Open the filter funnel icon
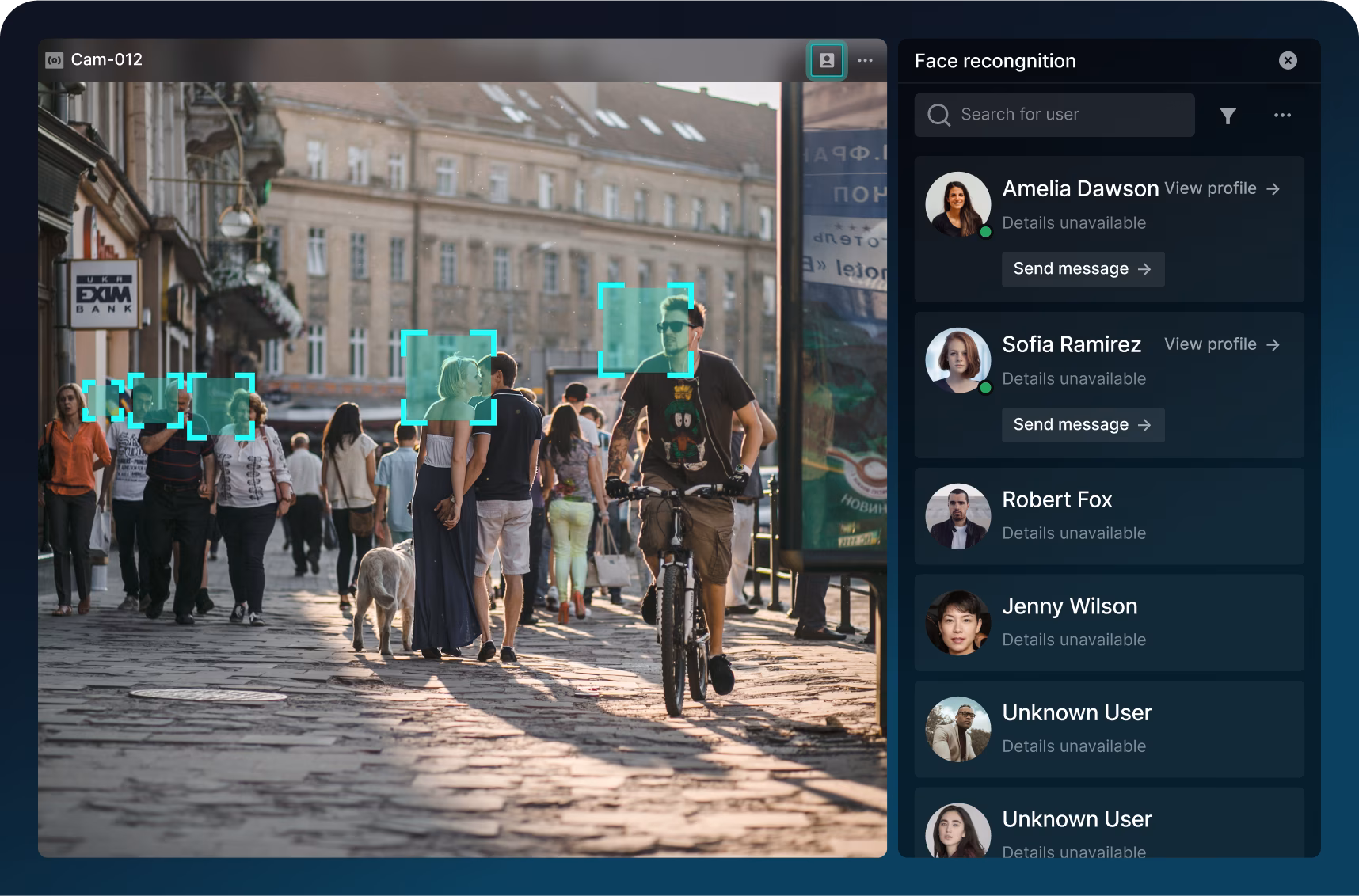Screen dimensions: 1359x896 1228,116
